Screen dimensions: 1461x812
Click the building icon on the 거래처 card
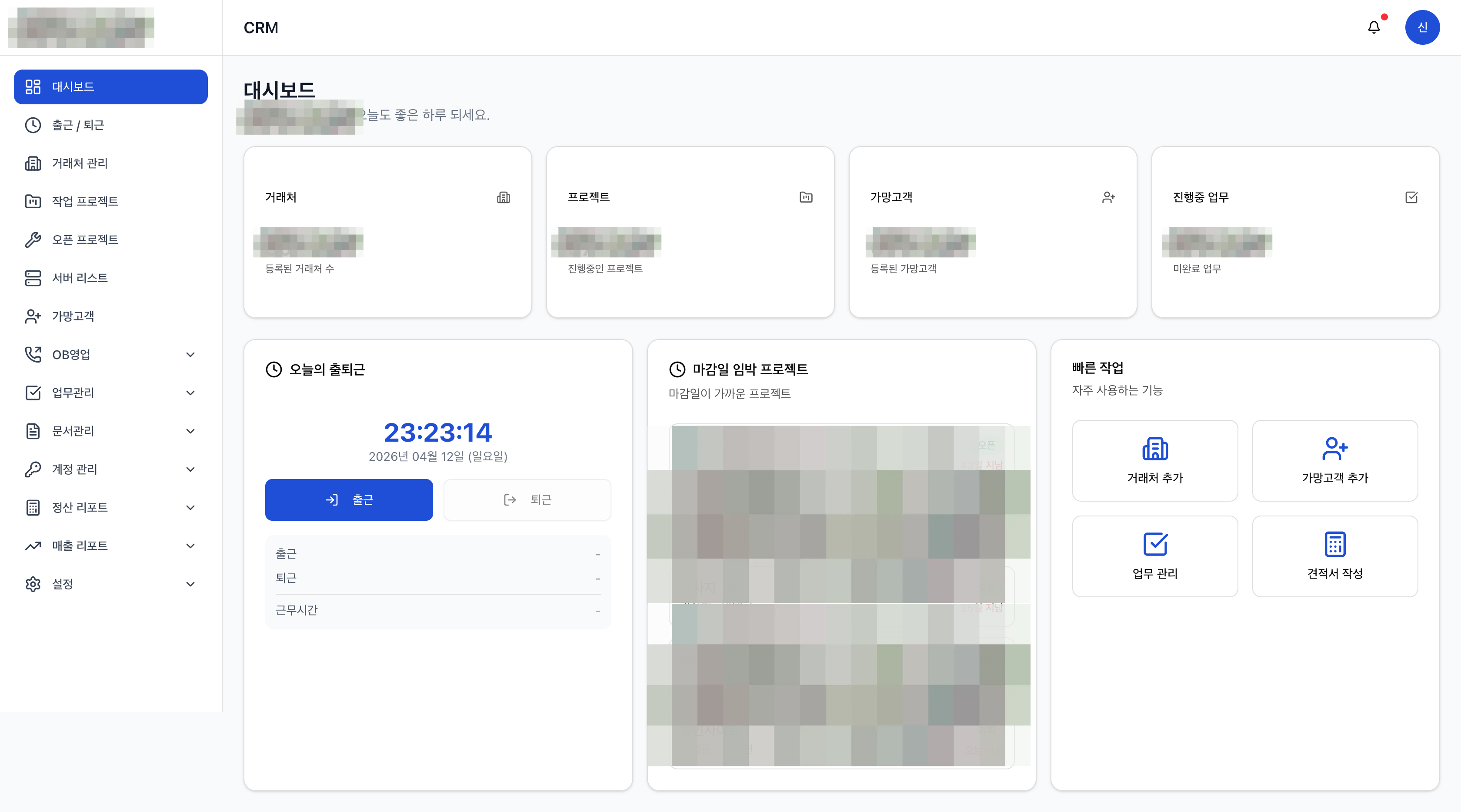coord(504,197)
